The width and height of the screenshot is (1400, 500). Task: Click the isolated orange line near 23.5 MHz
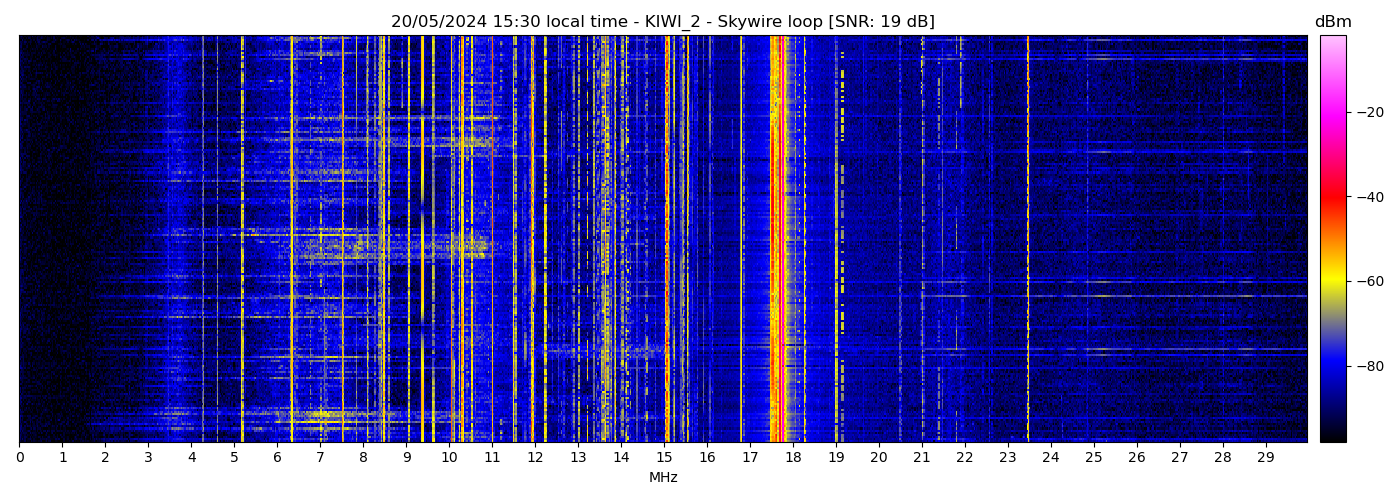(x=1027, y=240)
